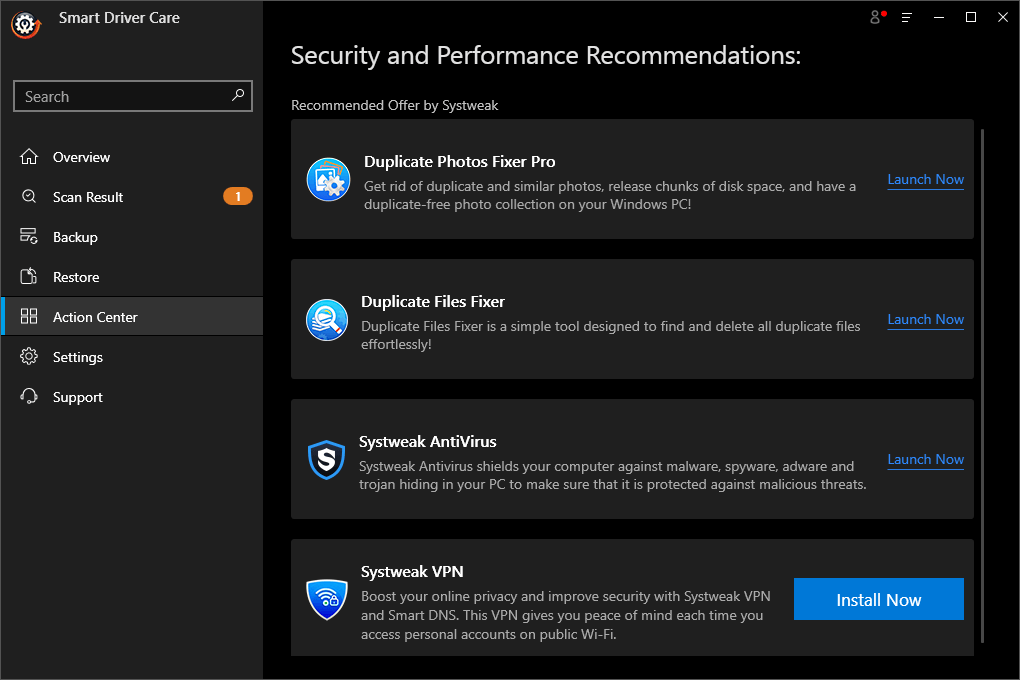1020x680 pixels.
Task: Click the Settings gear icon
Action: pyautogui.click(x=29, y=357)
